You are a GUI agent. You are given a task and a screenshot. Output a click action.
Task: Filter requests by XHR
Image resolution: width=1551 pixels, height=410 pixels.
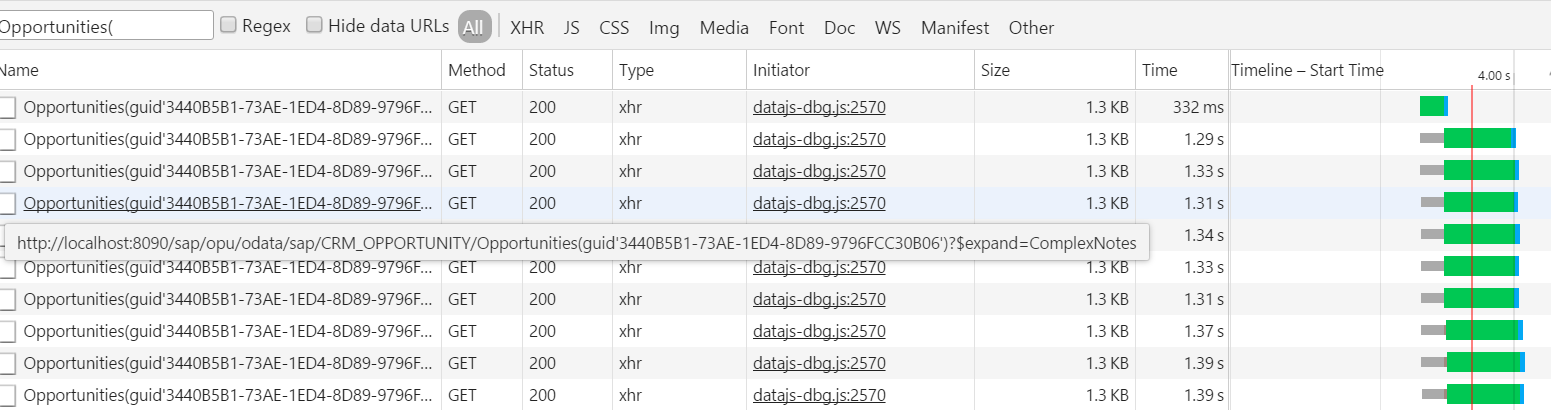(527, 28)
